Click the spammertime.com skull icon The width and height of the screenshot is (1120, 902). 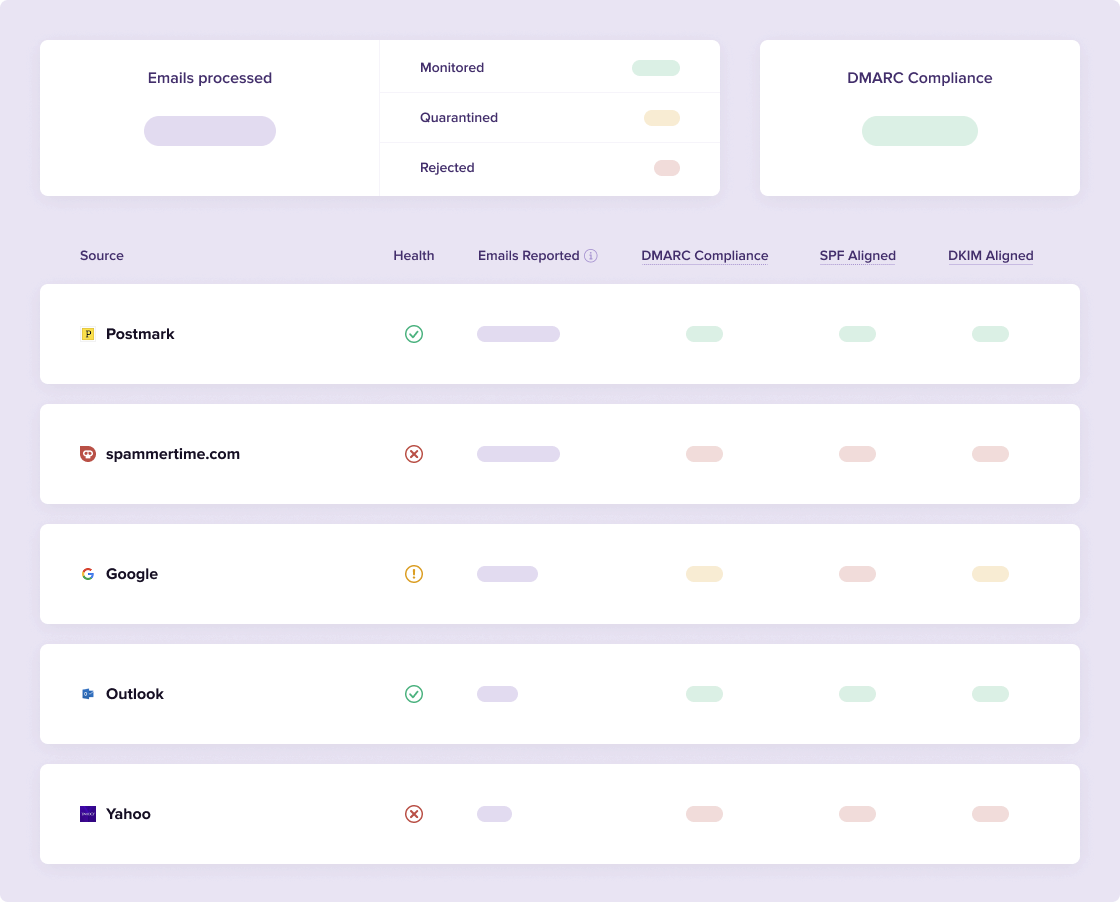pos(88,454)
